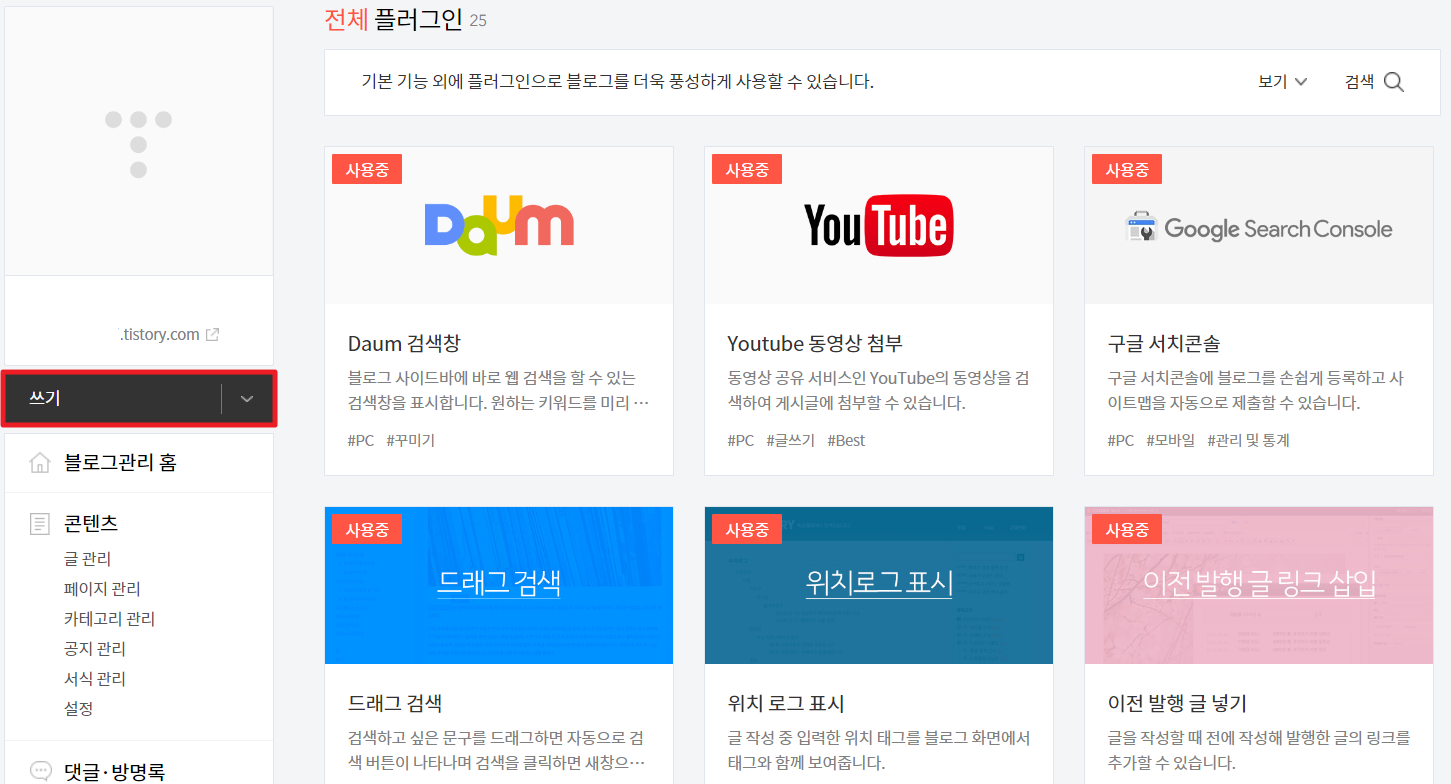Image resolution: width=1451 pixels, height=784 pixels.
Task: Click the #모바일 tag
Action: [x=1171, y=440]
